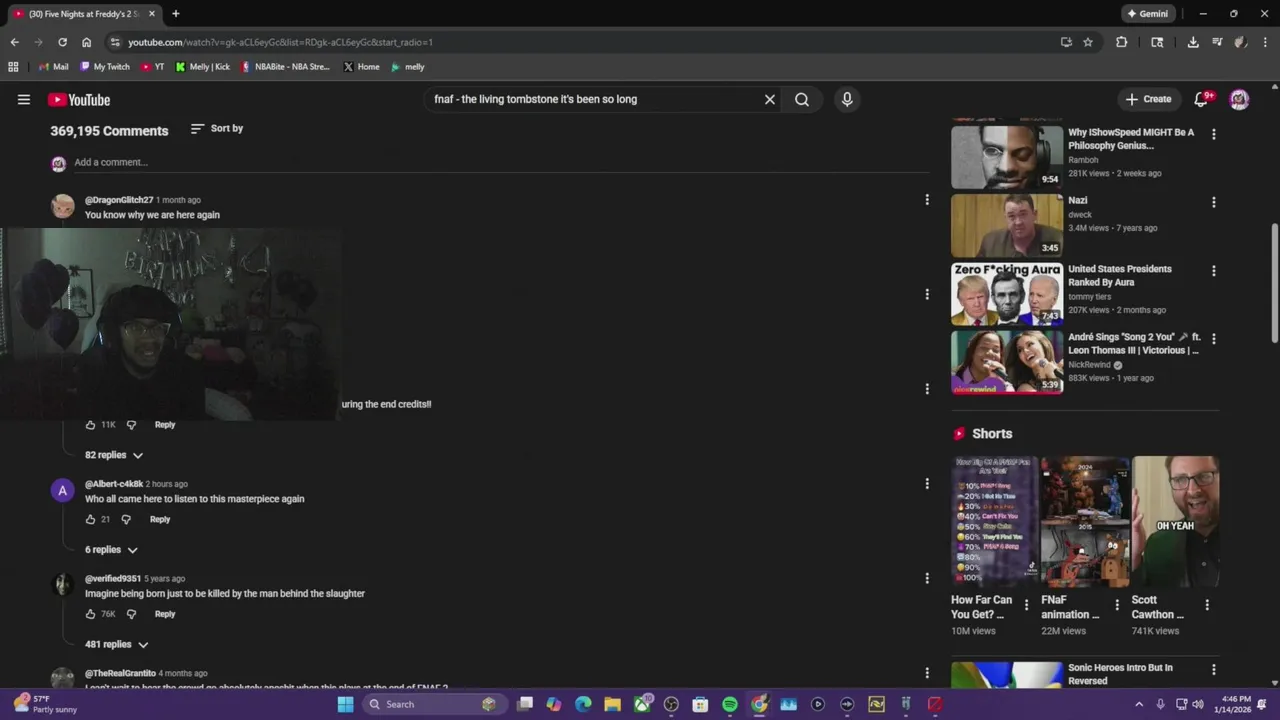Image resolution: width=1280 pixels, height=720 pixels.
Task: Dislike the @verified9351 comment
Action: click(131, 614)
